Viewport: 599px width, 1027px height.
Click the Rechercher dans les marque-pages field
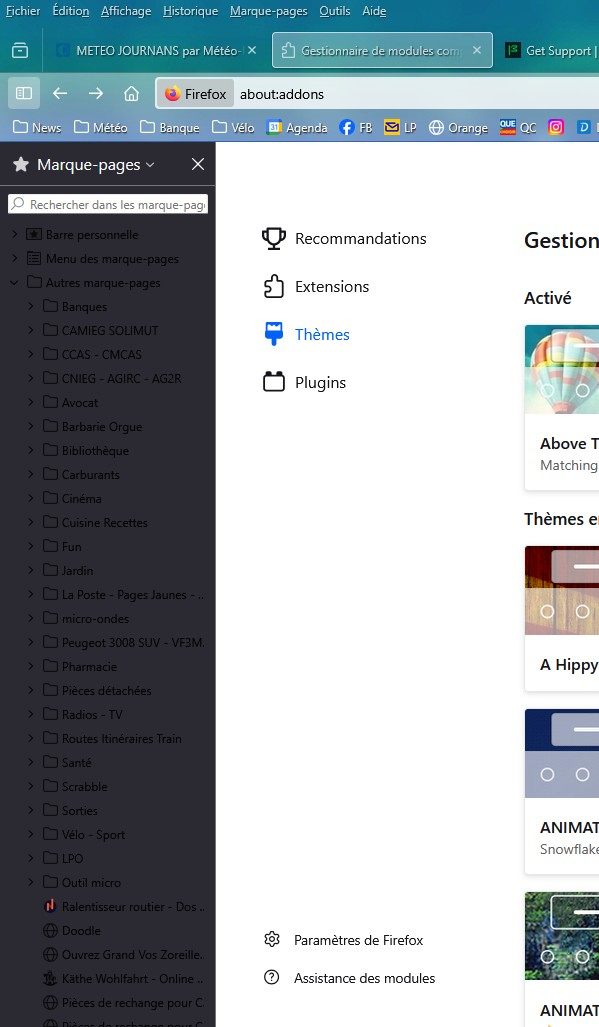(x=108, y=204)
